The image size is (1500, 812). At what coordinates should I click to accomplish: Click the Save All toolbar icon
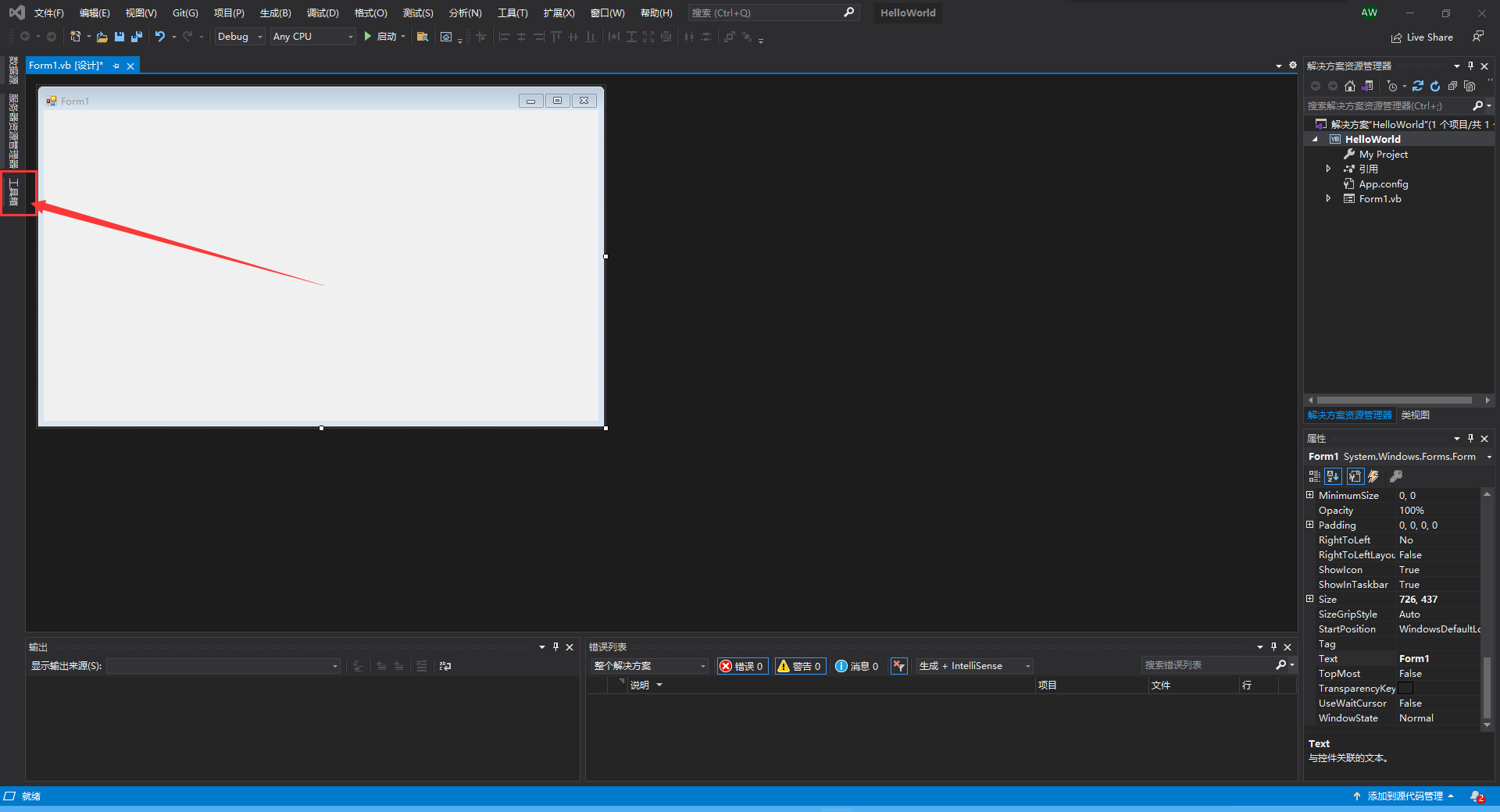tap(137, 37)
